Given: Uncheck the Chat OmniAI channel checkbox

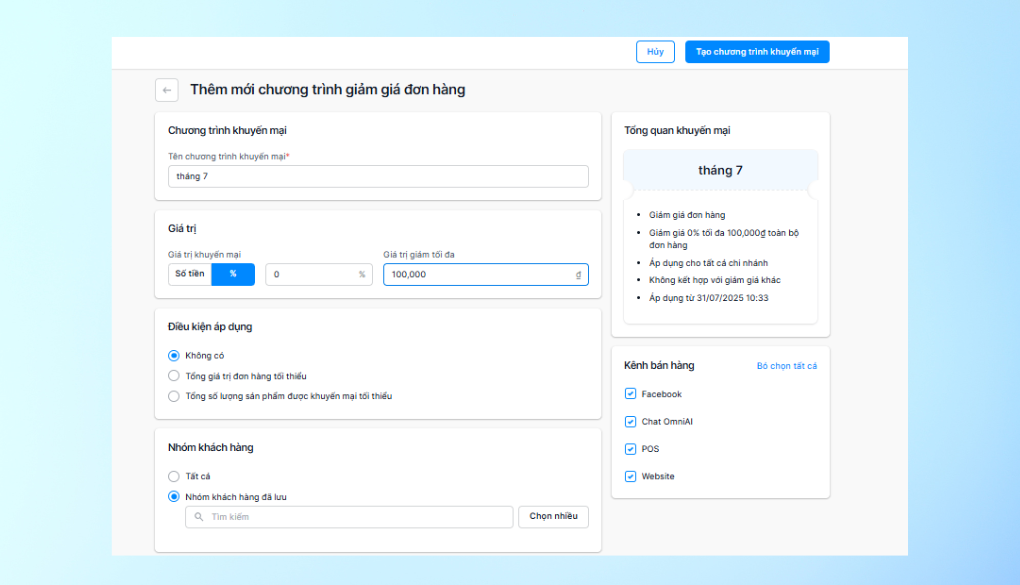Looking at the screenshot, I should pyautogui.click(x=630, y=422).
